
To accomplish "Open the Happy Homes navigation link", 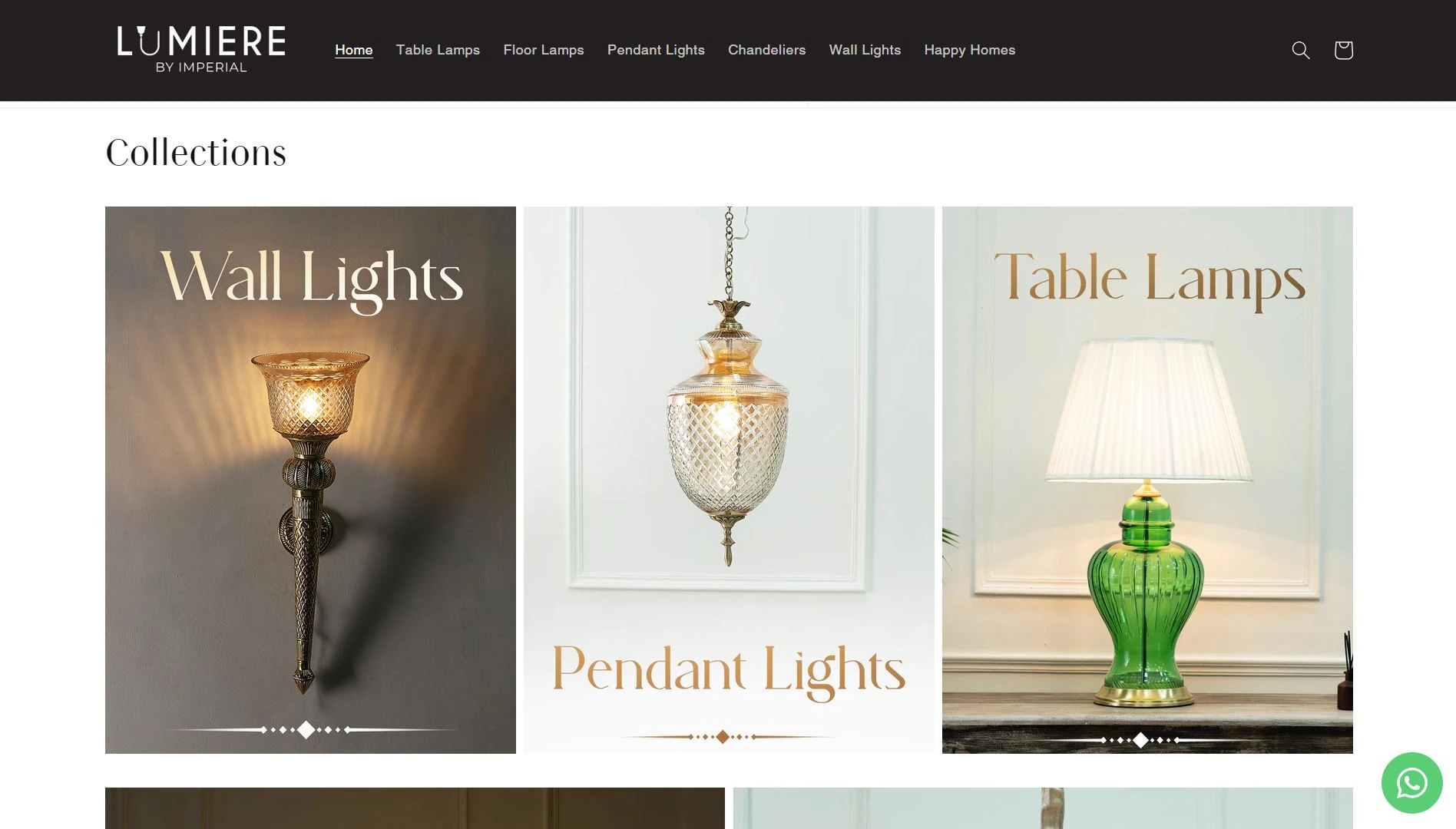I will coord(969,50).
